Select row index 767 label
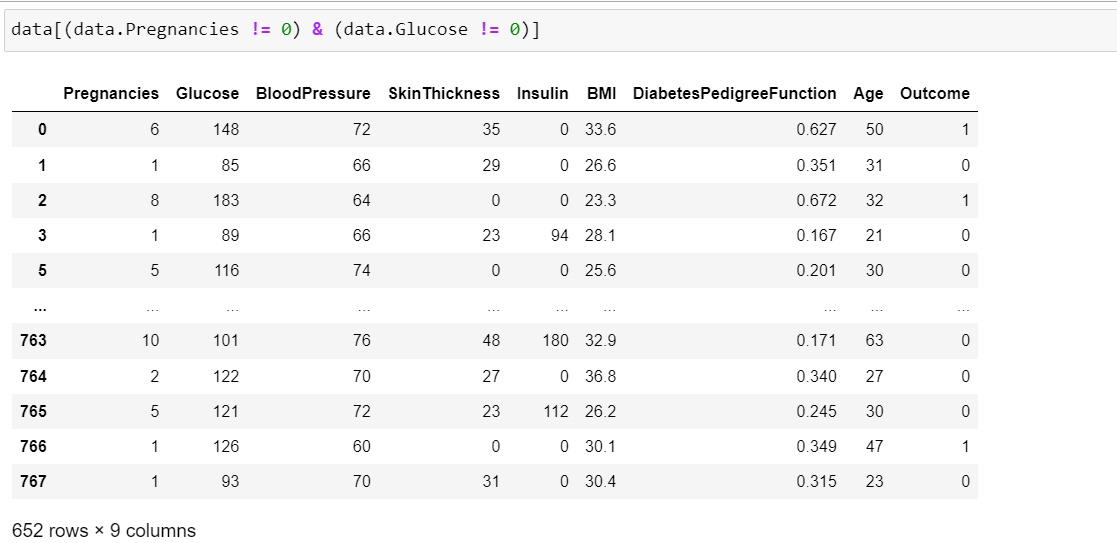This screenshot has height=543, width=1117. point(33,482)
